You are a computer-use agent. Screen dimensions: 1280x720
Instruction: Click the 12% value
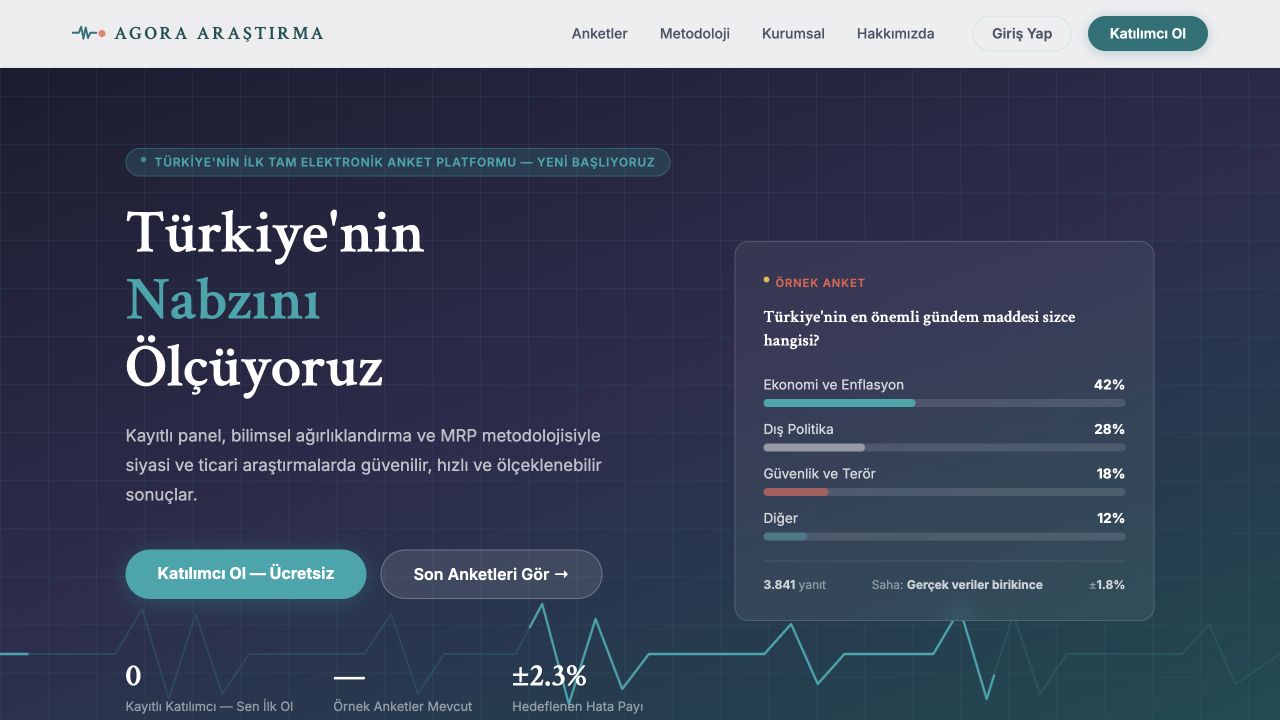click(1110, 518)
